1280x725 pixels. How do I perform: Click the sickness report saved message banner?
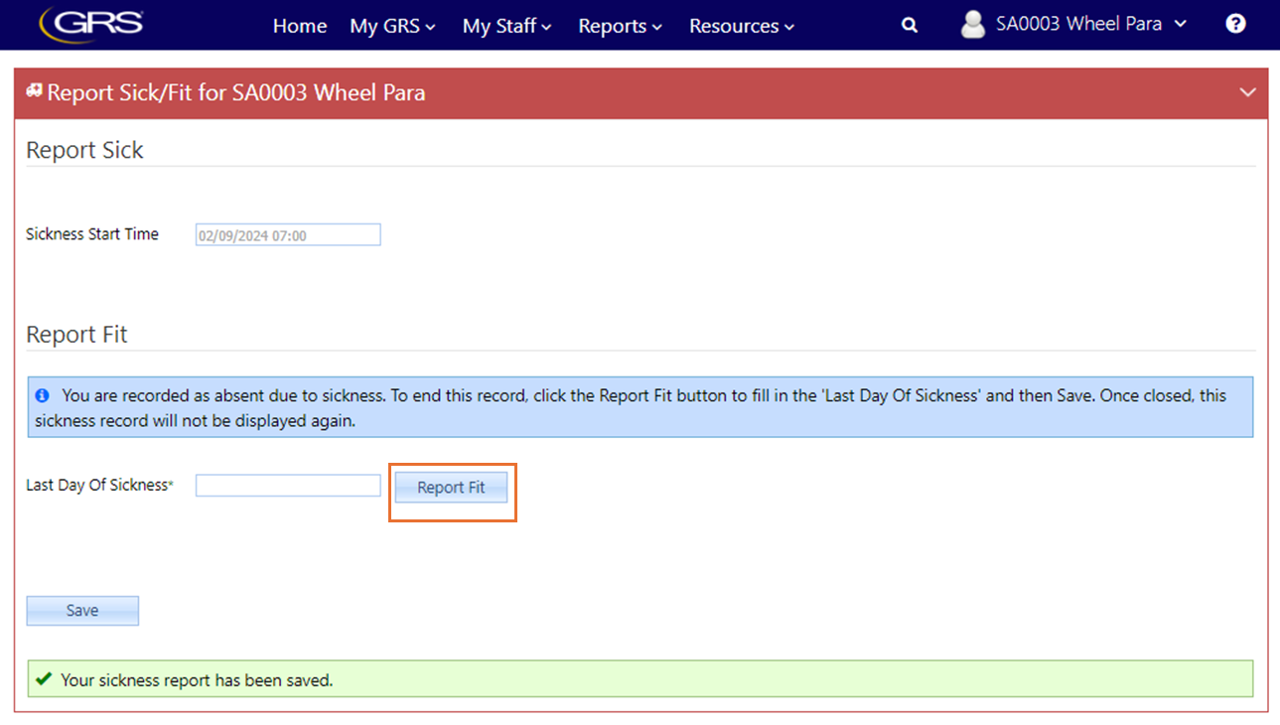(640, 679)
